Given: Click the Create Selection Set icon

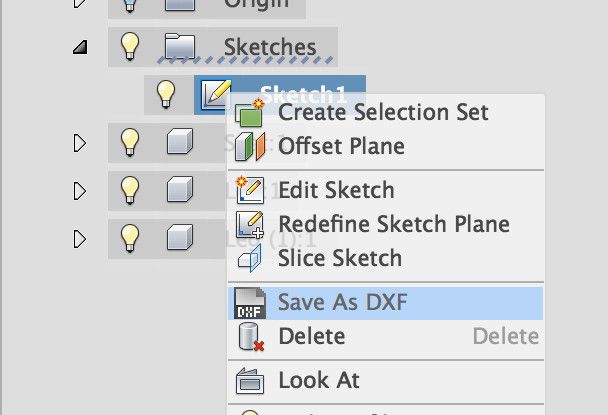Looking at the screenshot, I should click(x=249, y=113).
